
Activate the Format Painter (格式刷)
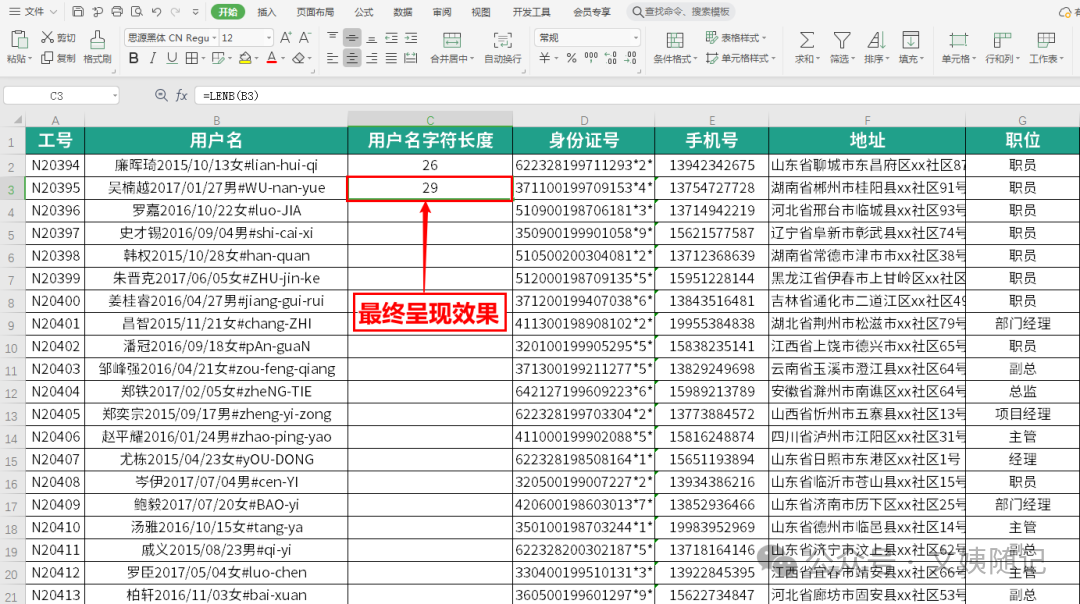point(97,47)
